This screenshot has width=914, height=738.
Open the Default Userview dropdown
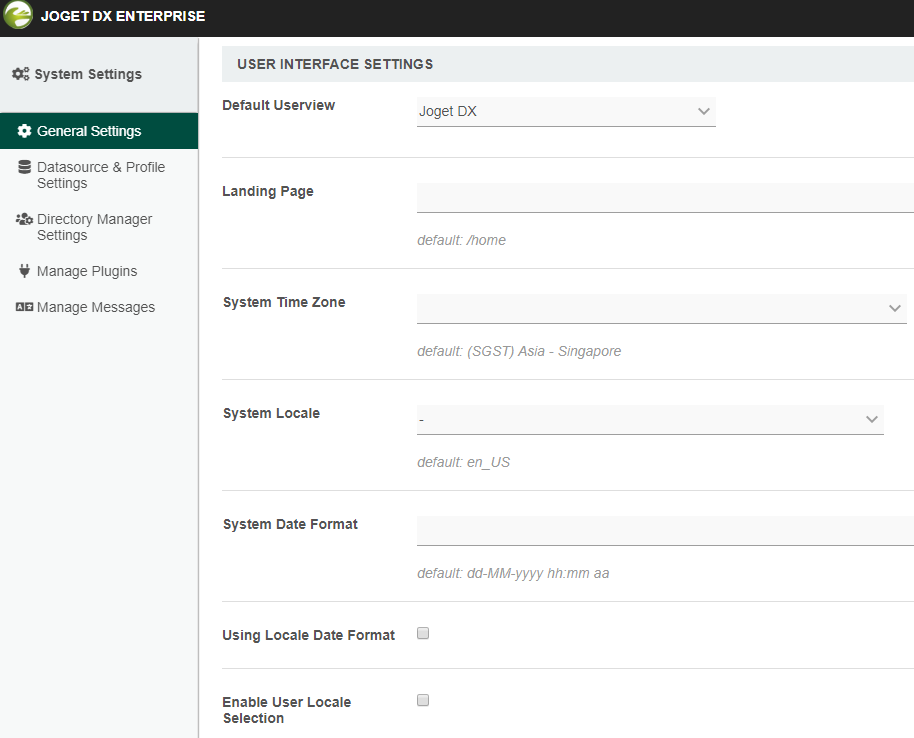(x=566, y=112)
